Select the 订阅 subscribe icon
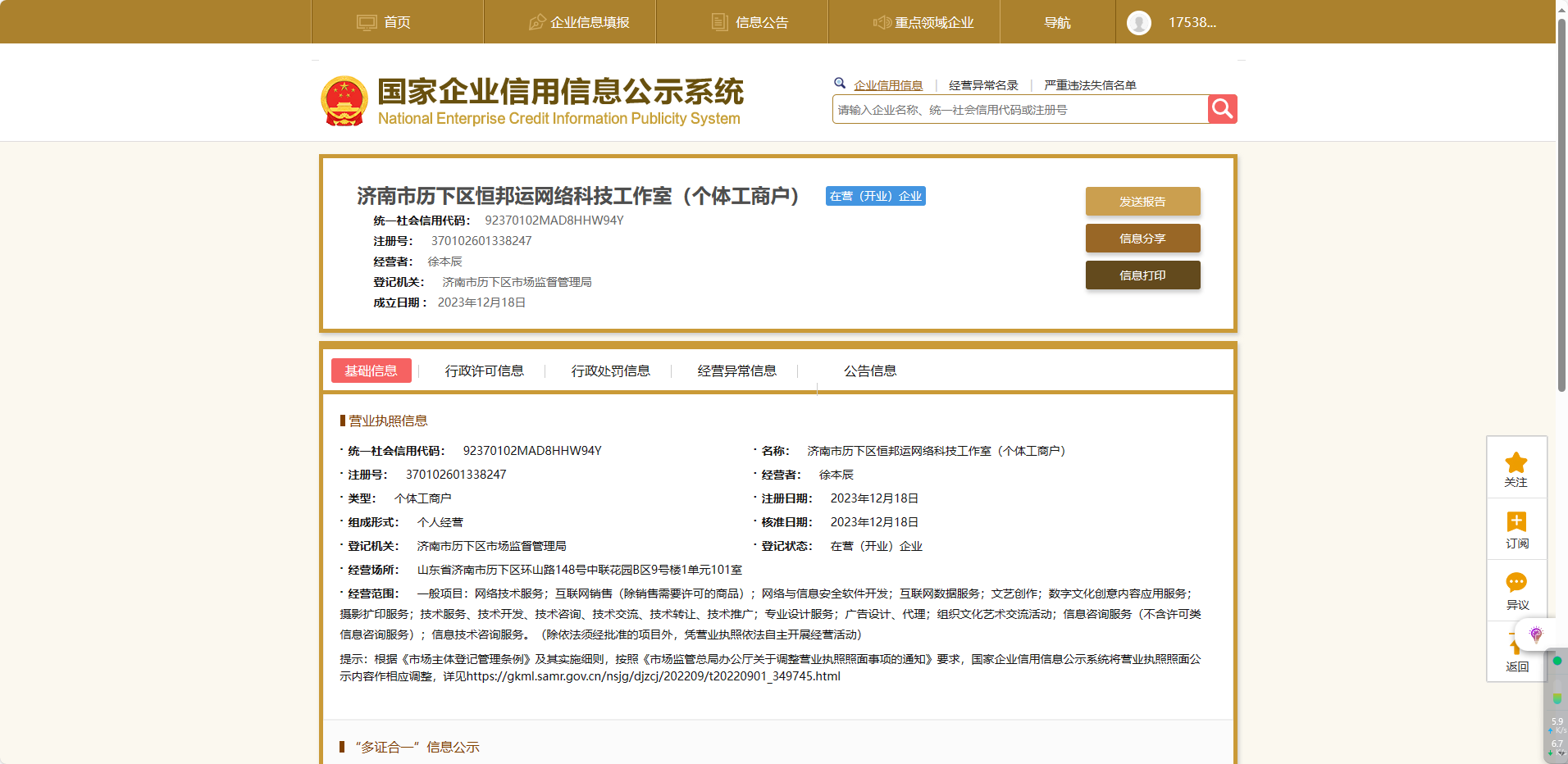 tap(1516, 522)
